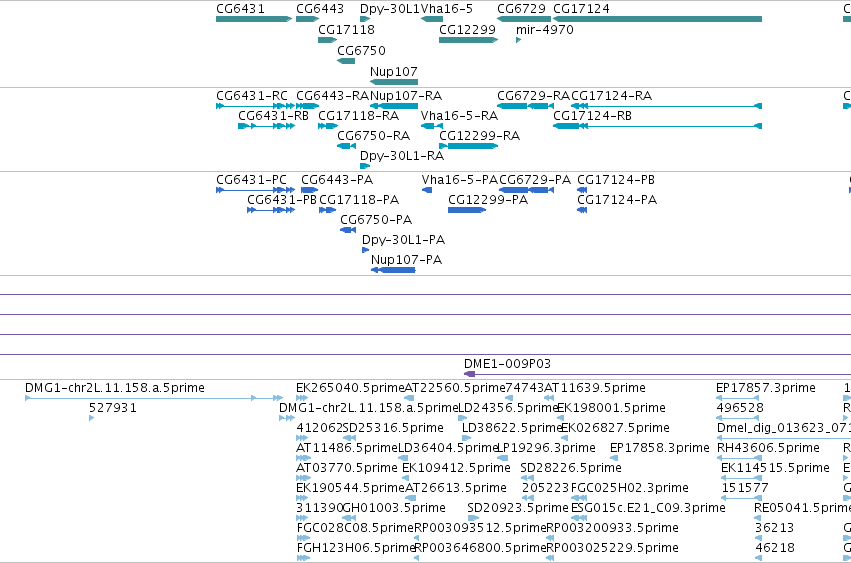
Task: Select EST RP003646800.5prime label
Action: (480, 548)
